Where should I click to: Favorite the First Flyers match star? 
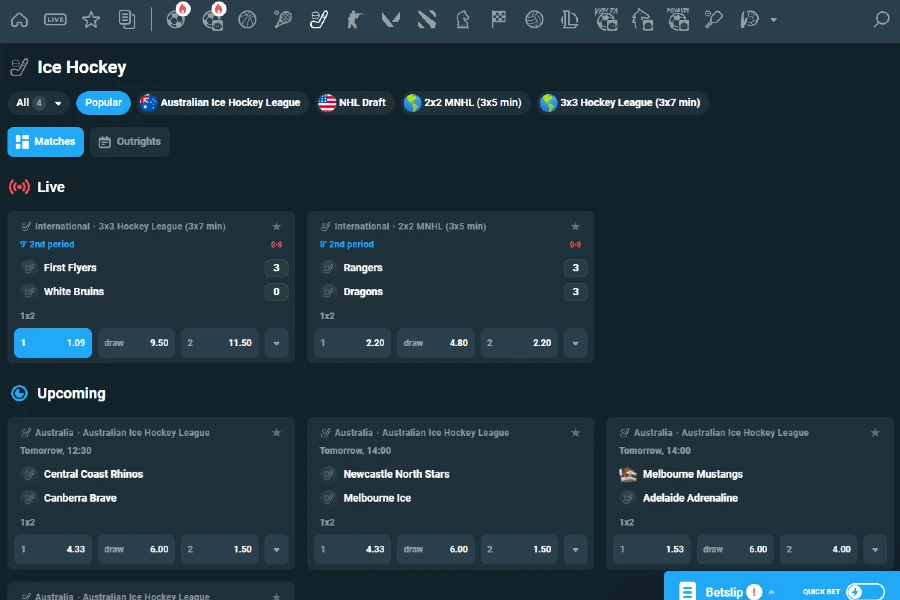(x=276, y=227)
